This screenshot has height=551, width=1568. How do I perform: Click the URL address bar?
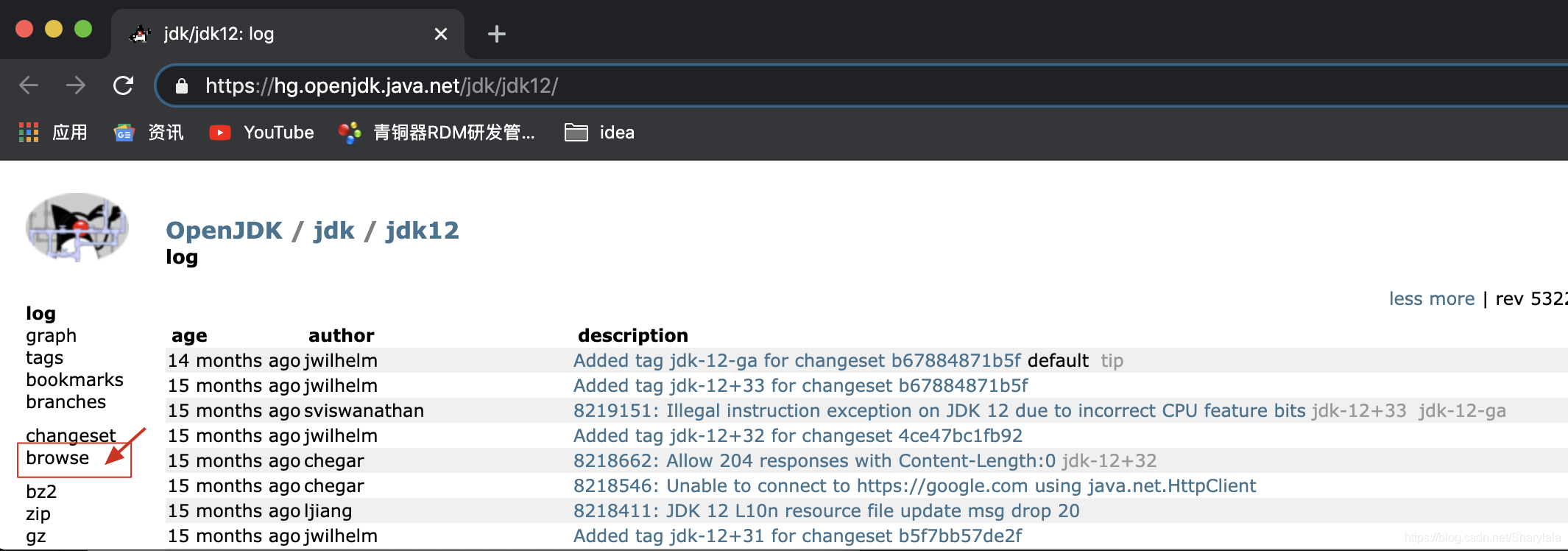point(861,86)
